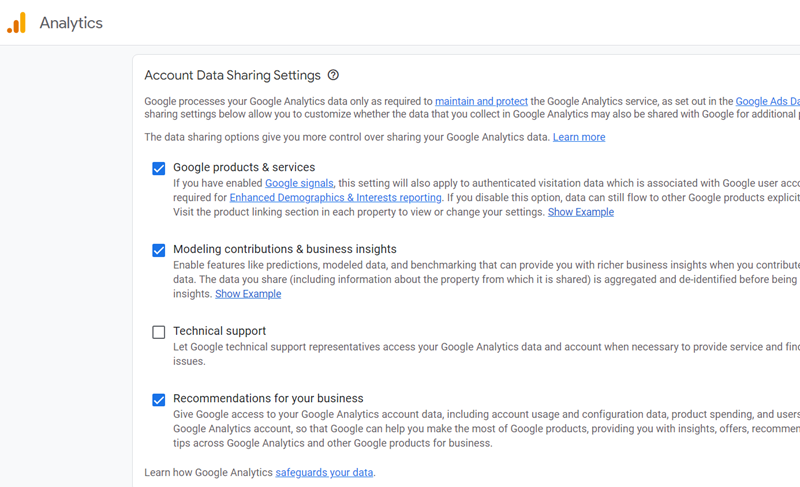Open the 'maintain and protect' link
The height and width of the screenshot is (487, 800).
(x=481, y=101)
